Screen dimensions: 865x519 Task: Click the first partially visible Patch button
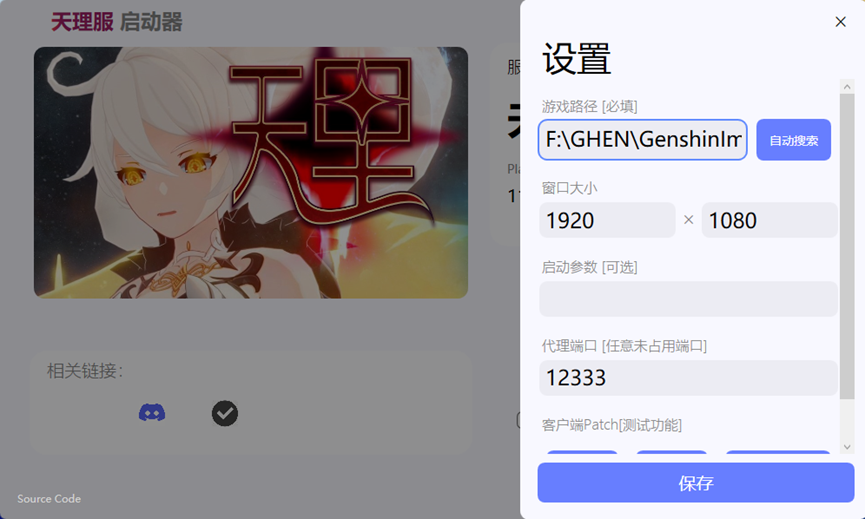(582, 452)
